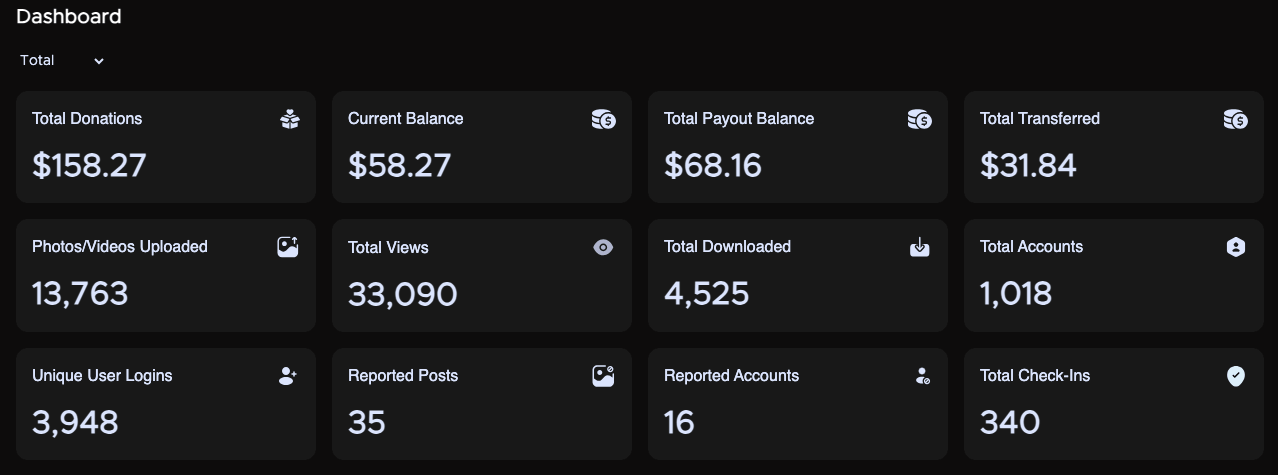Screen dimensions: 1278x475
Task: Click the 1,018 Total Accounts value
Action: pyautogui.click(x=1016, y=293)
